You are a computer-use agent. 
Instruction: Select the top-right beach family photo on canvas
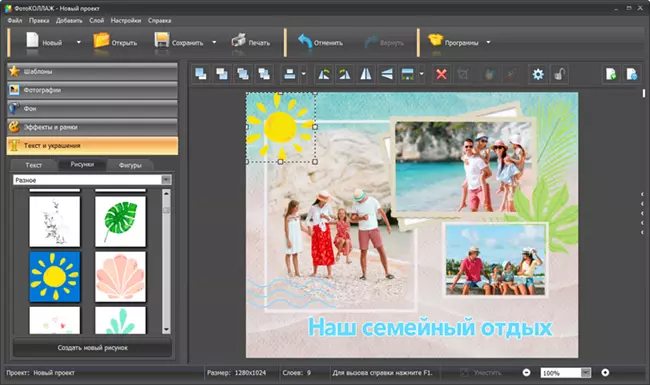463,167
